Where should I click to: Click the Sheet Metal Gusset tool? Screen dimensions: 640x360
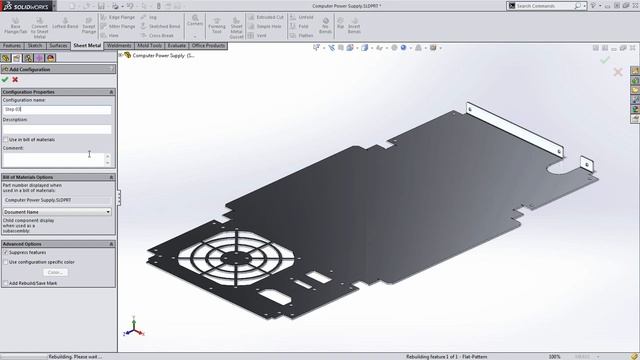pyautogui.click(x=236, y=28)
